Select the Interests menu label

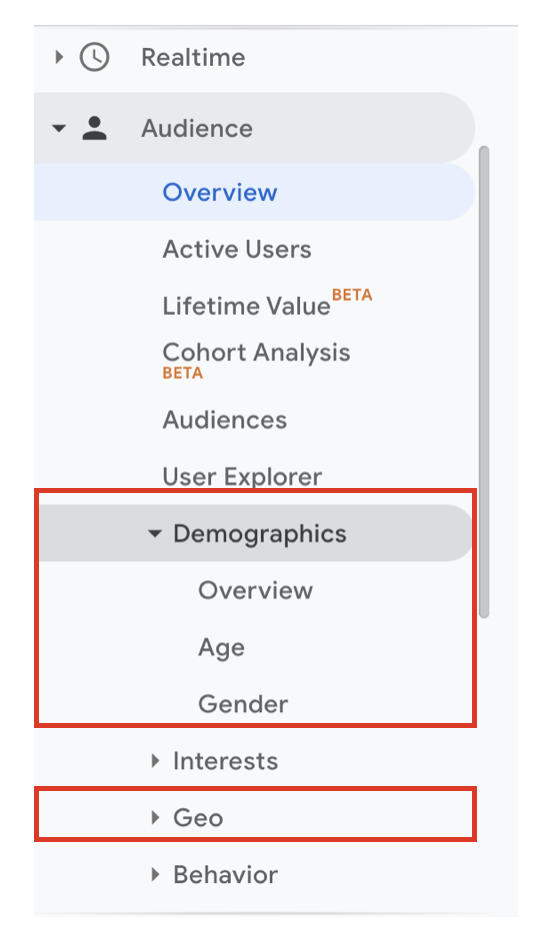click(x=225, y=761)
